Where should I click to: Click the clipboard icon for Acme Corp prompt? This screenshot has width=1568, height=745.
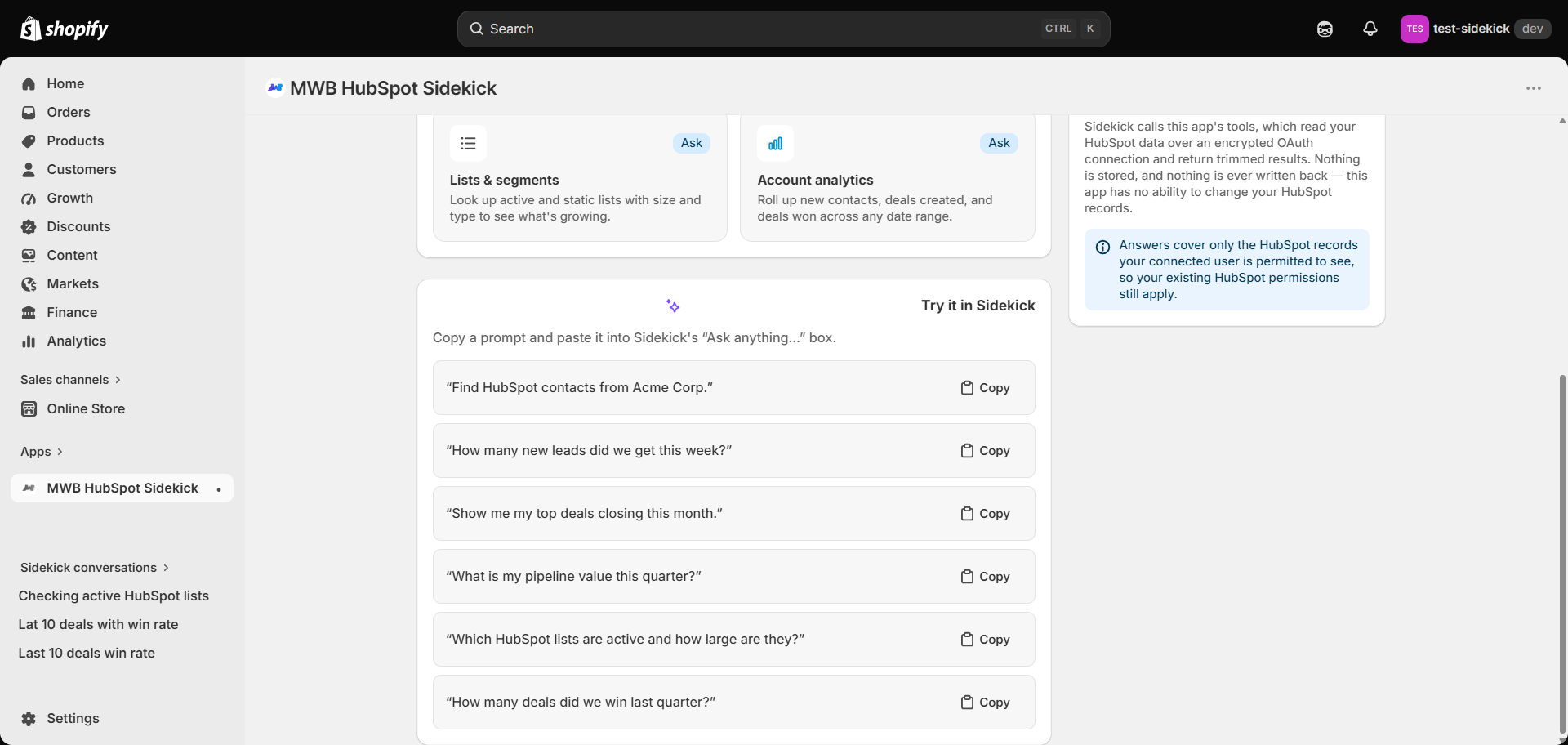(967, 388)
